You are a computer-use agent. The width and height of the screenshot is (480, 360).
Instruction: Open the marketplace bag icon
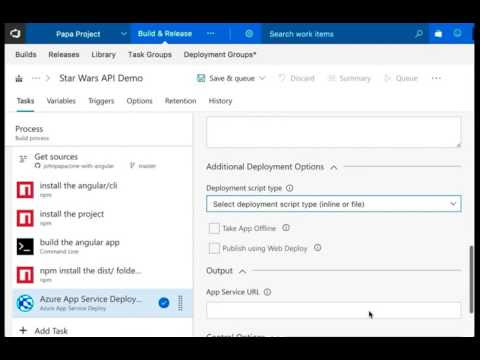tap(438, 34)
